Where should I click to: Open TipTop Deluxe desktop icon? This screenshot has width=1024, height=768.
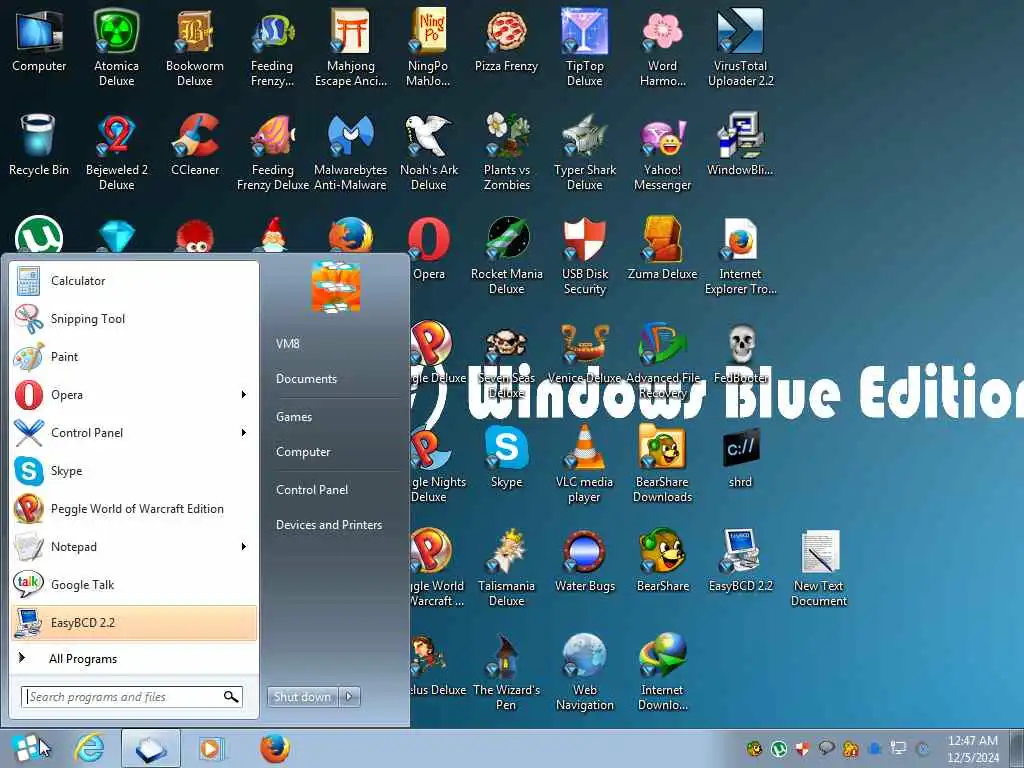click(584, 47)
